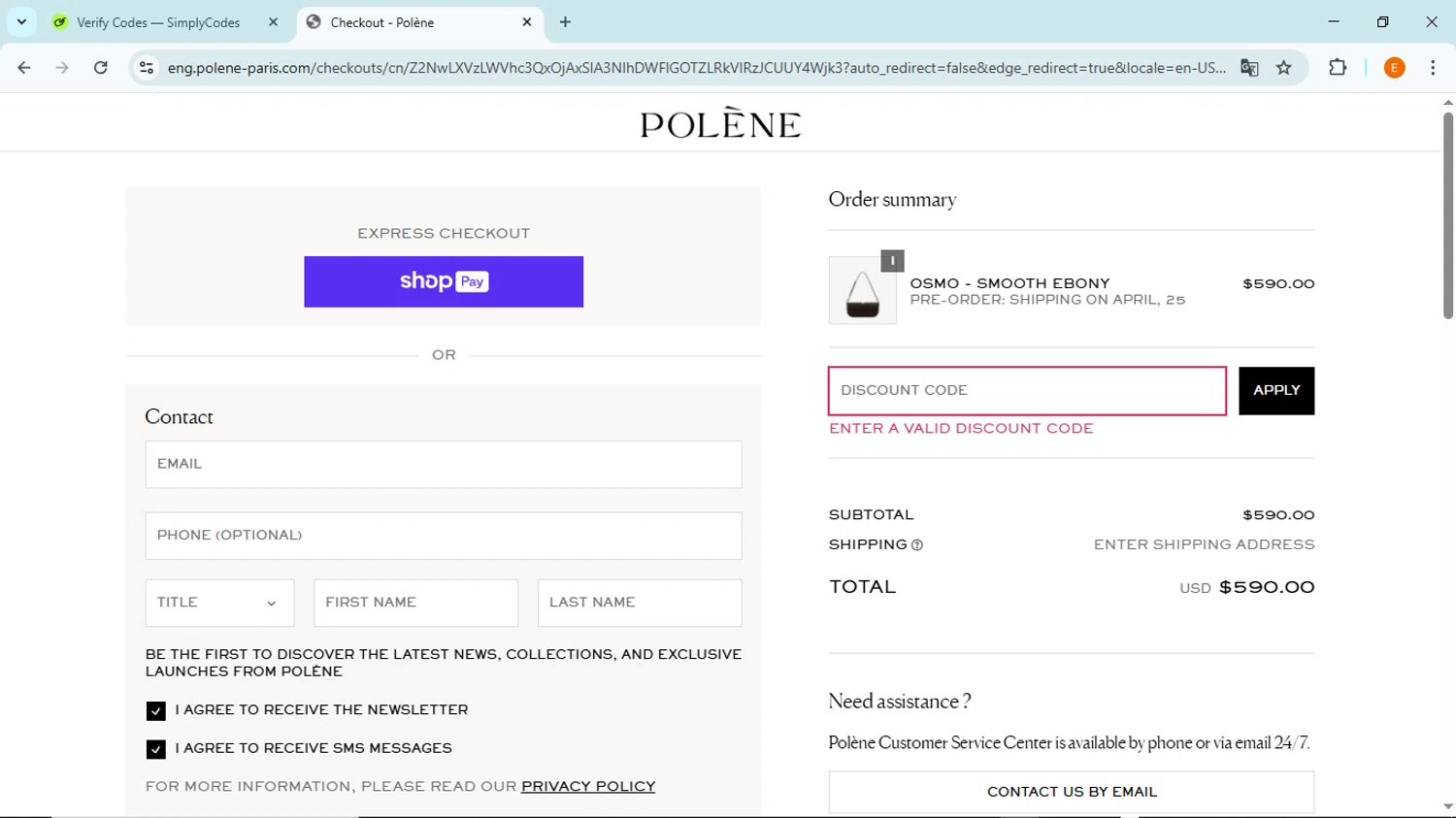
Task: Click the page vertical scrollbar
Action: (x=1447, y=215)
